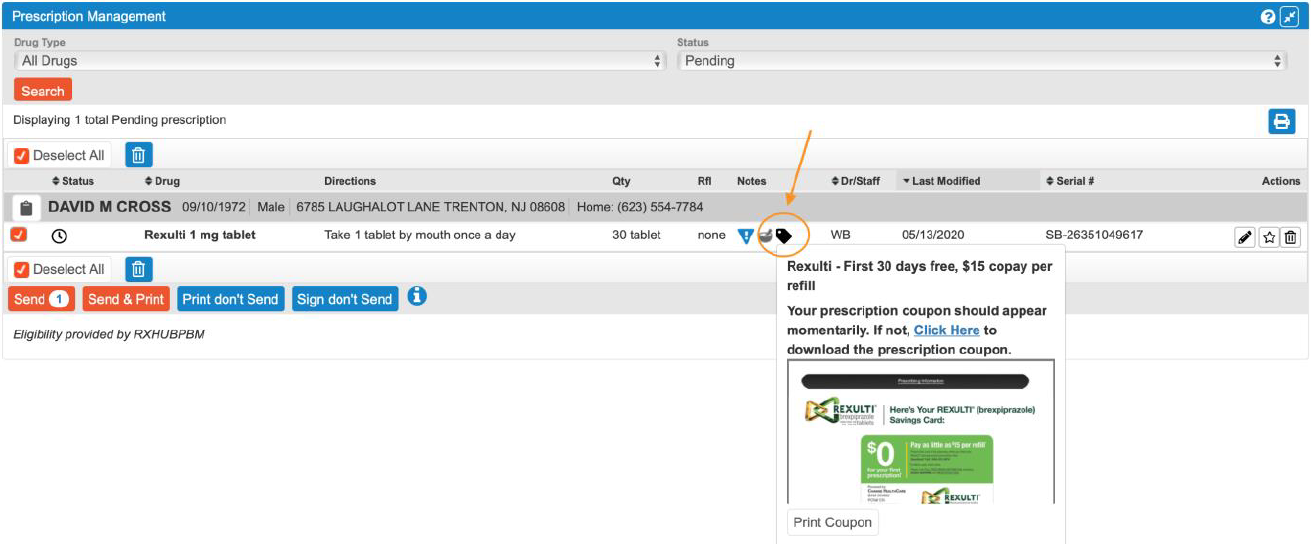Sort by Dr/Staff column header
Screen dimensions: 1311x551
click(856, 181)
